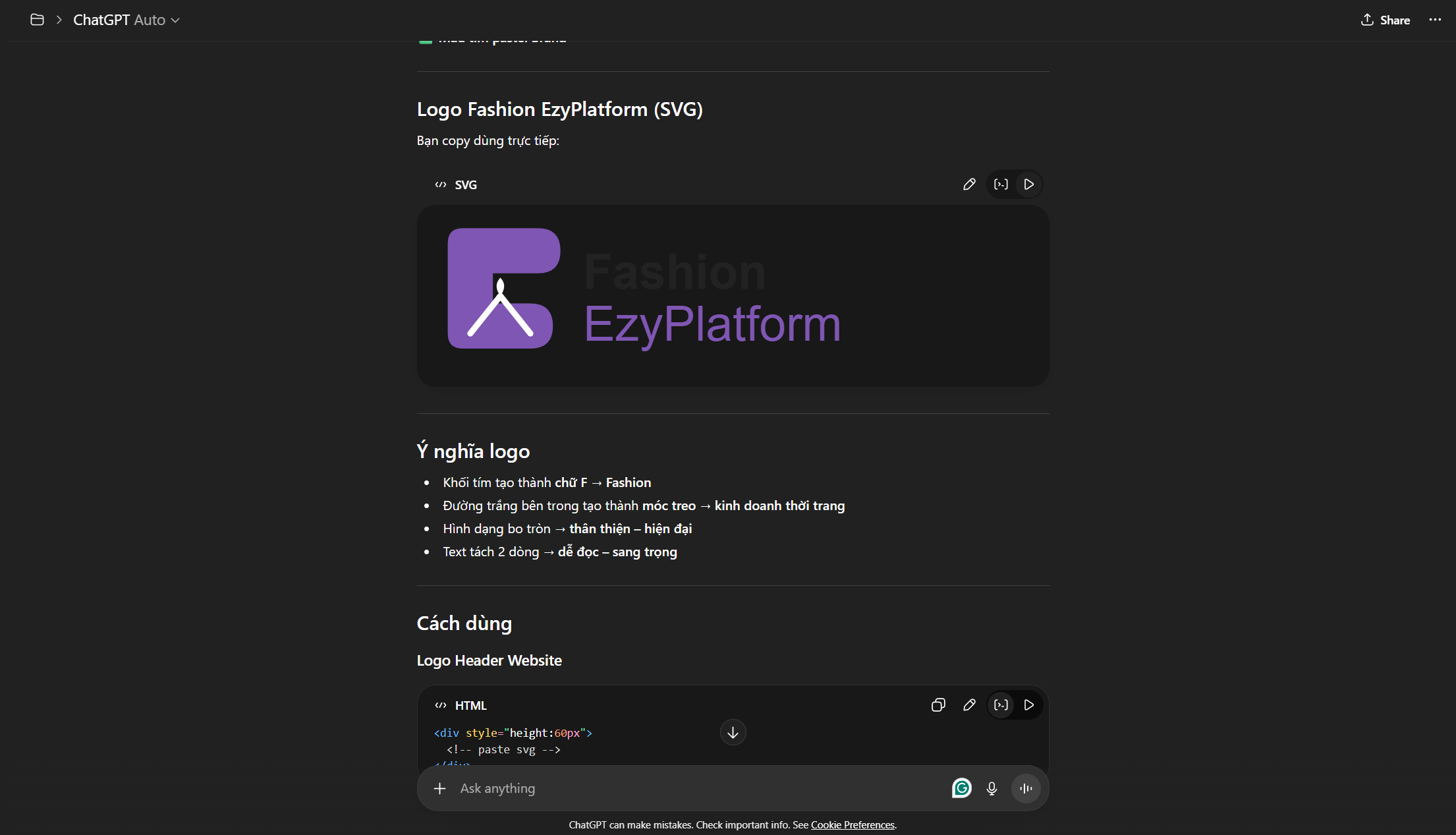This screenshot has height=835, width=1456.
Task: Copy the HTML code block
Action: click(938, 705)
